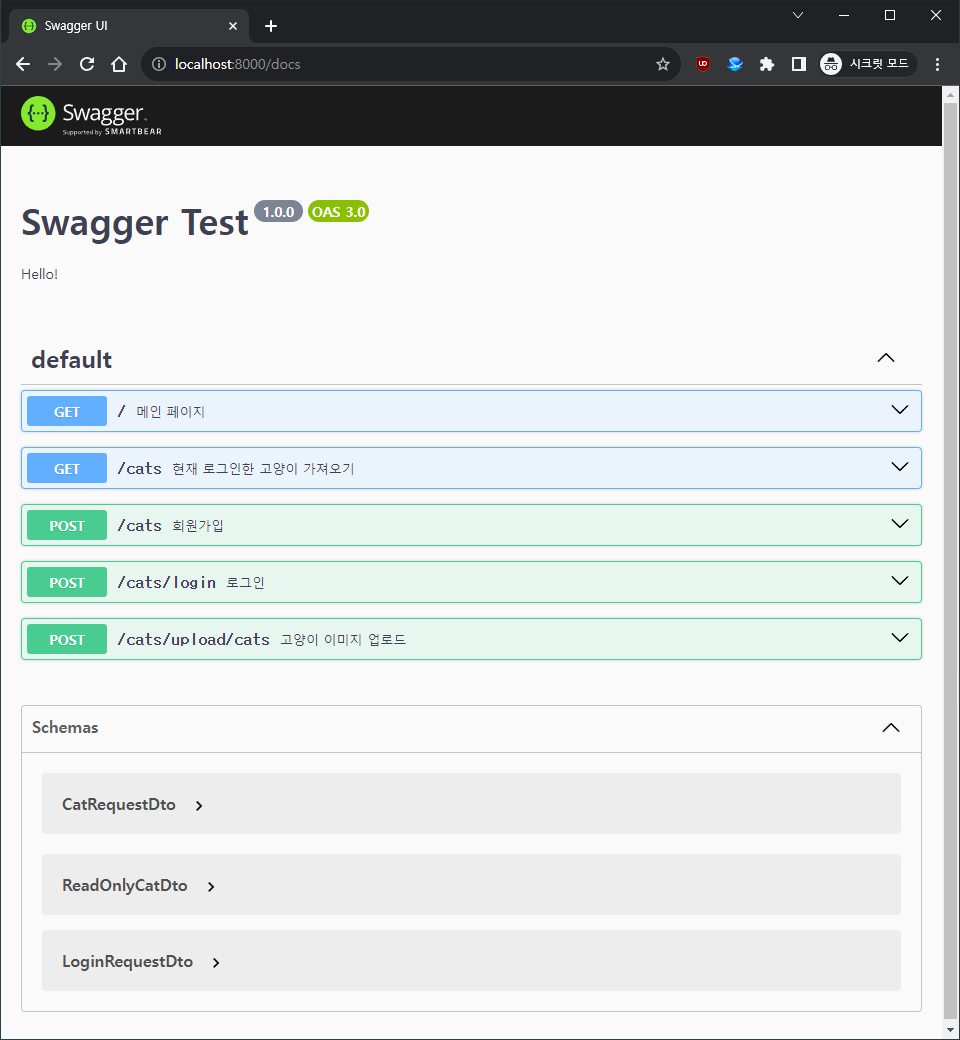Screen dimensions: 960x1040
Task: Go to the browser home page icon
Action: (x=119, y=64)
